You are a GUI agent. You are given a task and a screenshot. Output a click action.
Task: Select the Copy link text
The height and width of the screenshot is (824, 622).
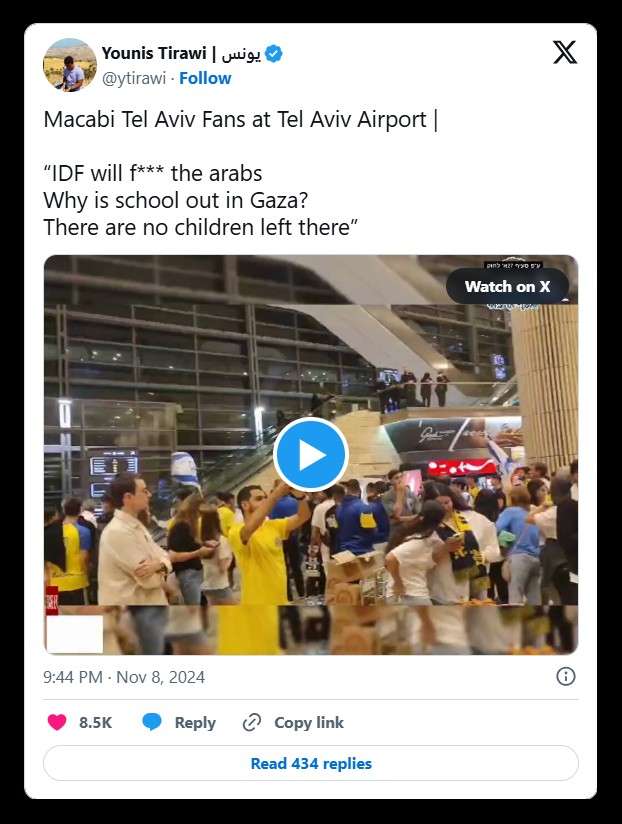point(309,723)
